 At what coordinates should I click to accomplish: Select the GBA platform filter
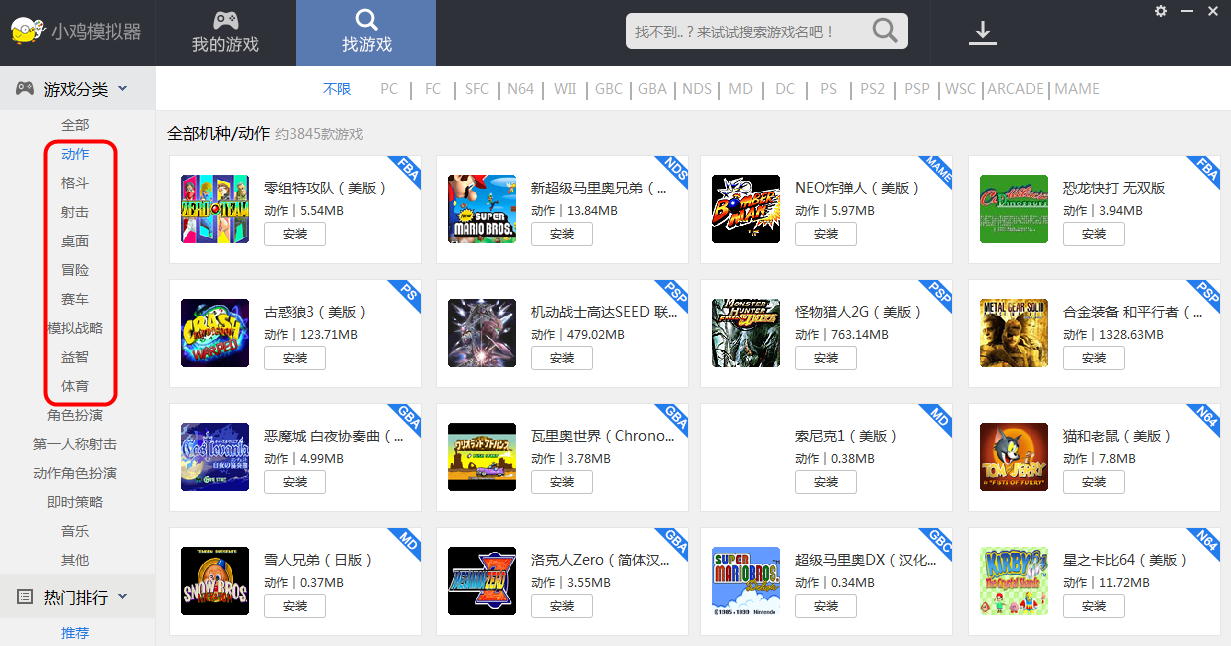[x=652, y=89]
